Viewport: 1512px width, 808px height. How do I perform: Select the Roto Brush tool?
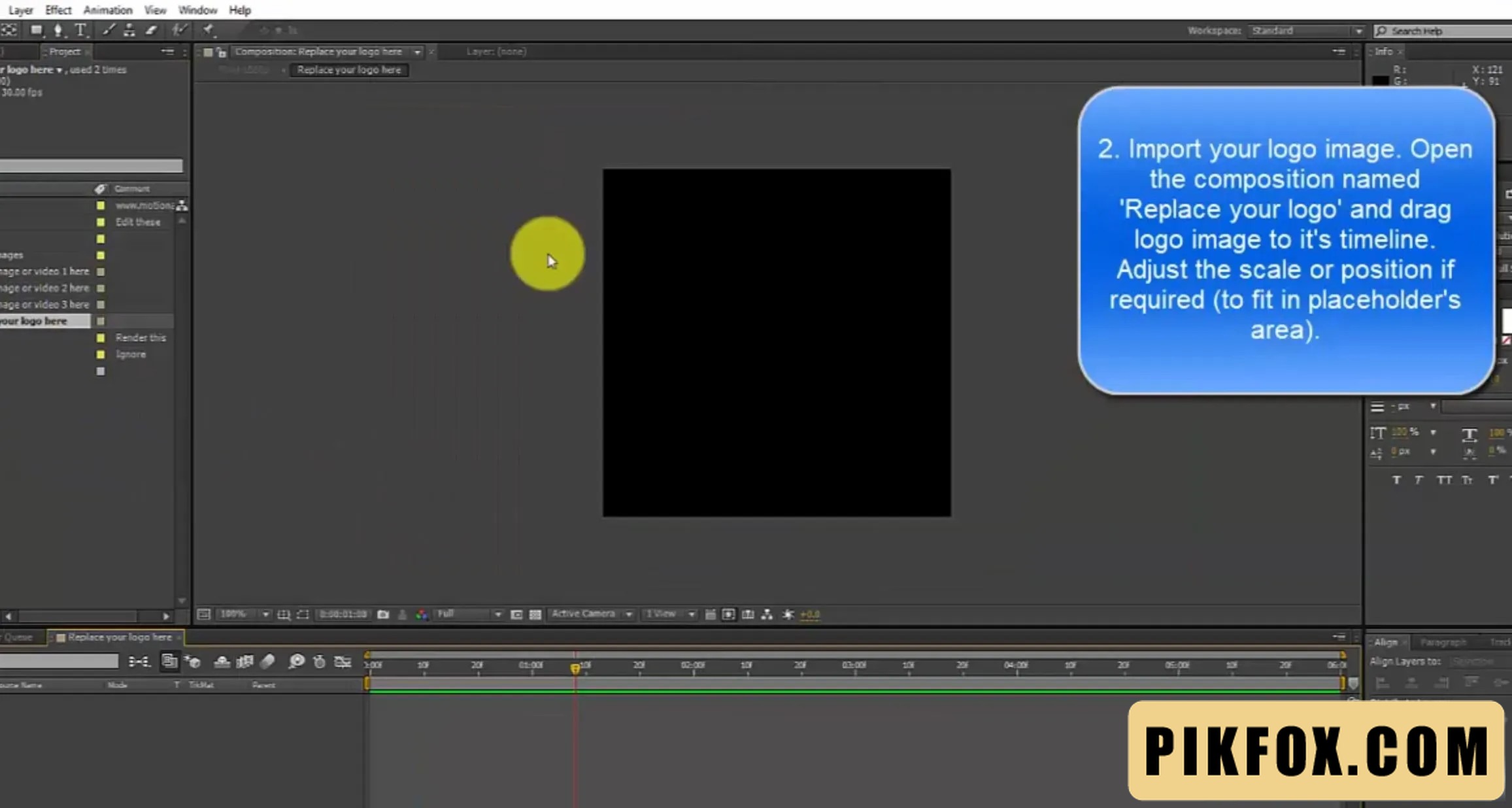(178, 30)
